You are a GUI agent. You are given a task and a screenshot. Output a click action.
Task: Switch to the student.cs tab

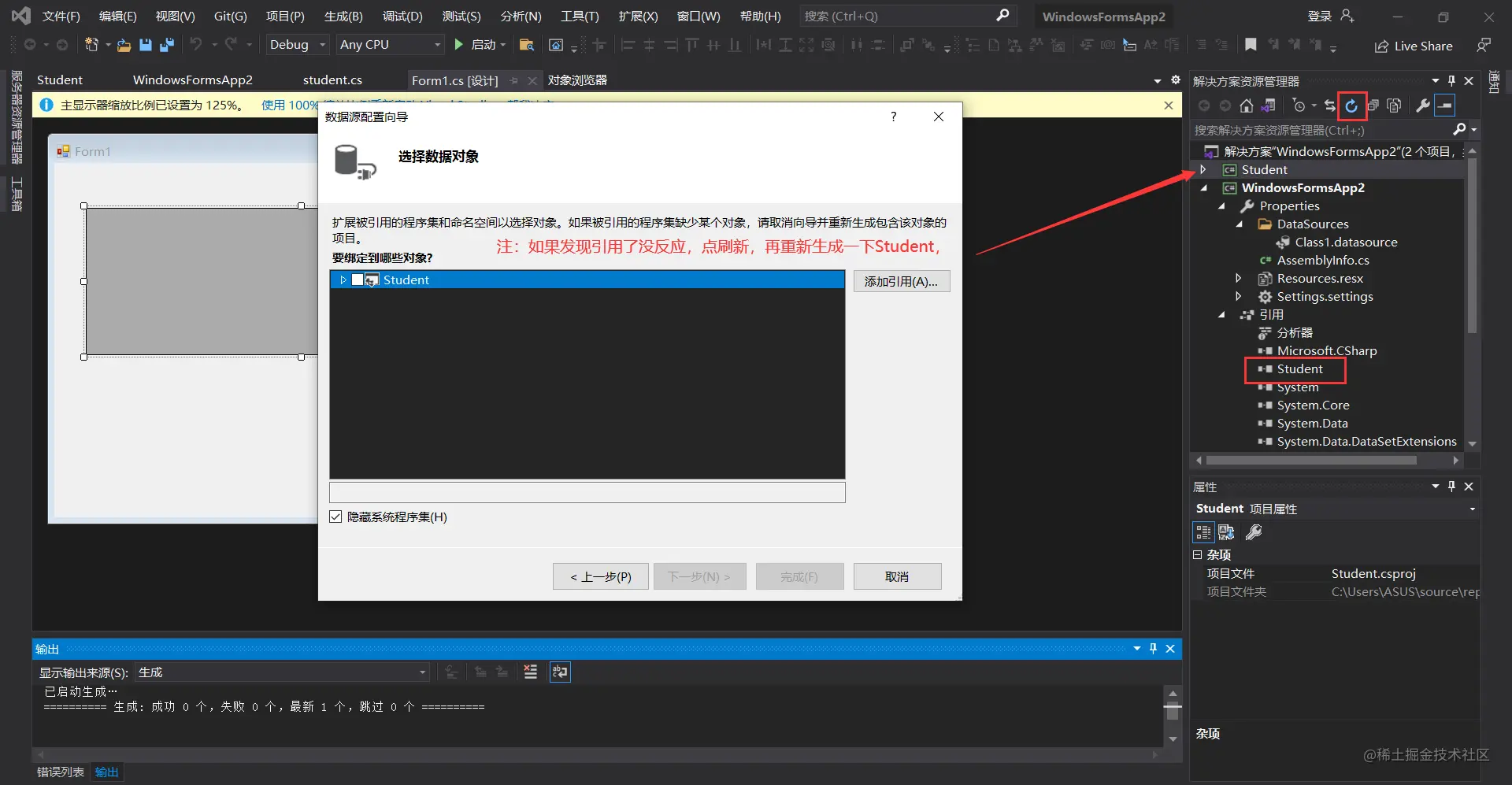(x=332, y=80)
